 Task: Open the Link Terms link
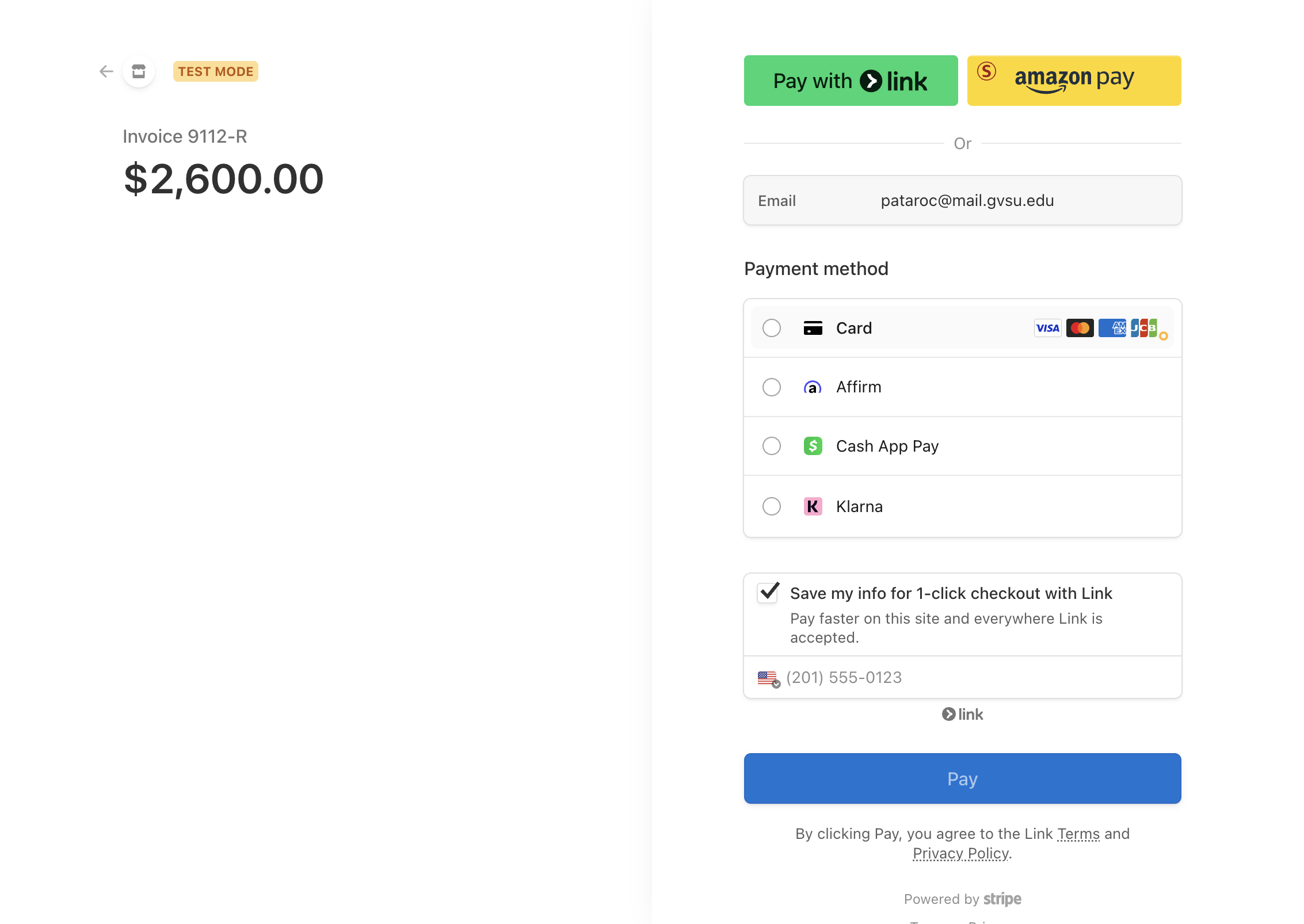point(1078,834)
